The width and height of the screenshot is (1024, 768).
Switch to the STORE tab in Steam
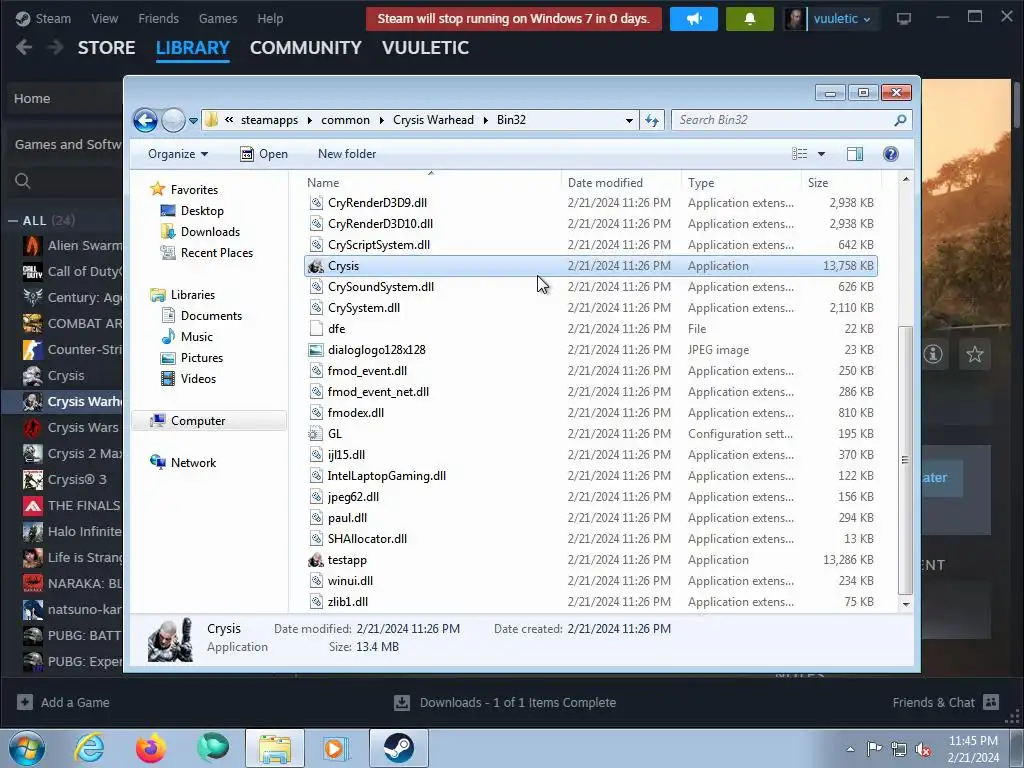(x=106, y=48)
